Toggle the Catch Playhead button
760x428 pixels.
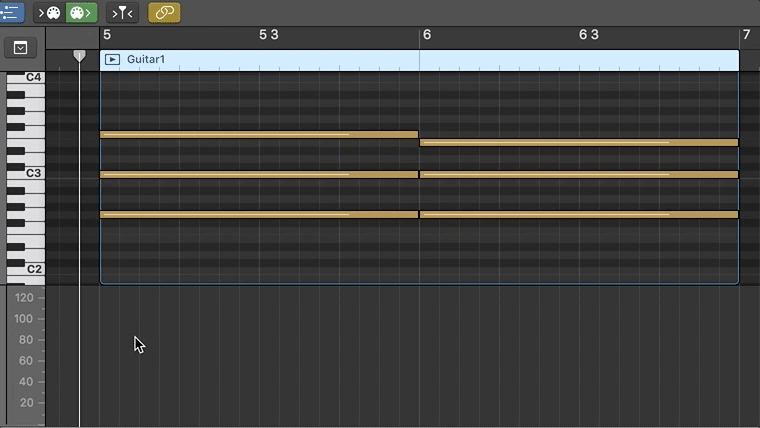(122, 13)
